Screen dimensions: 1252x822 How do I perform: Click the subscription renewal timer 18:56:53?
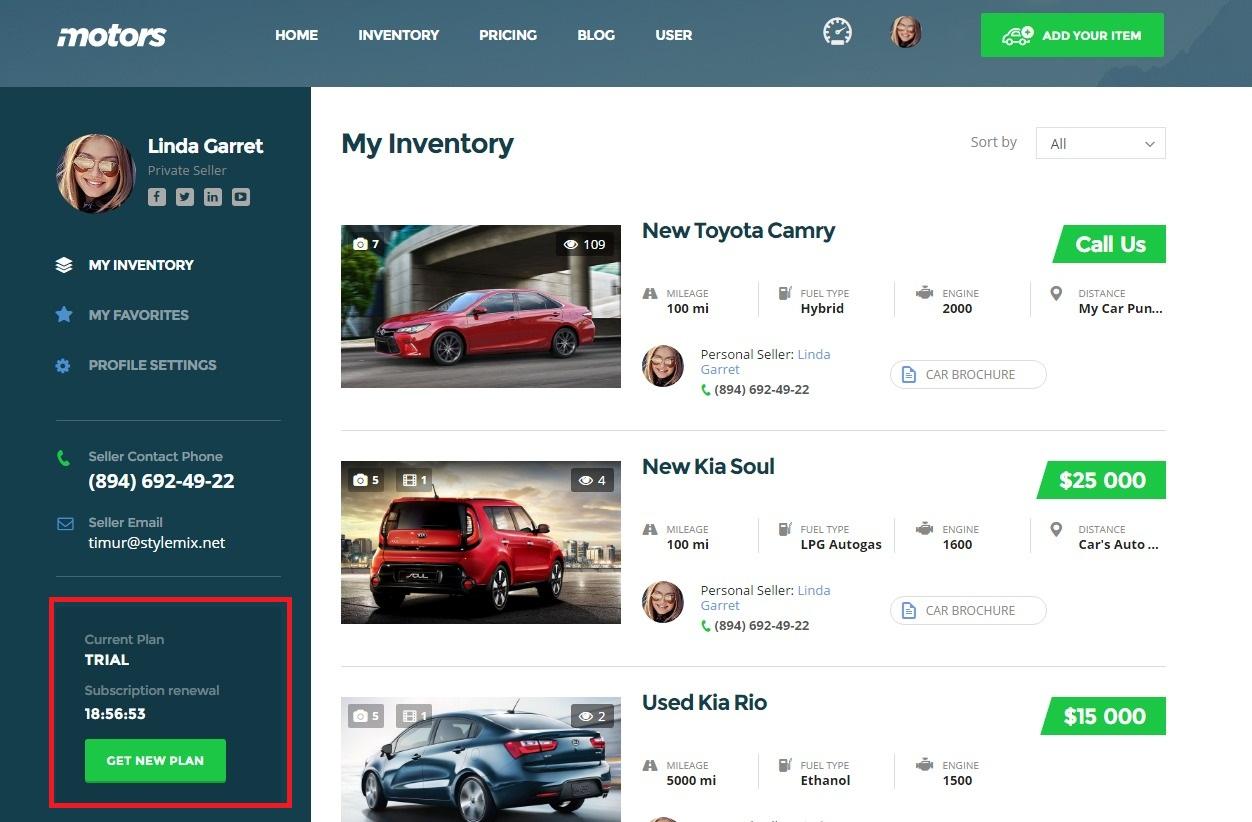click(x=115, y=714)
